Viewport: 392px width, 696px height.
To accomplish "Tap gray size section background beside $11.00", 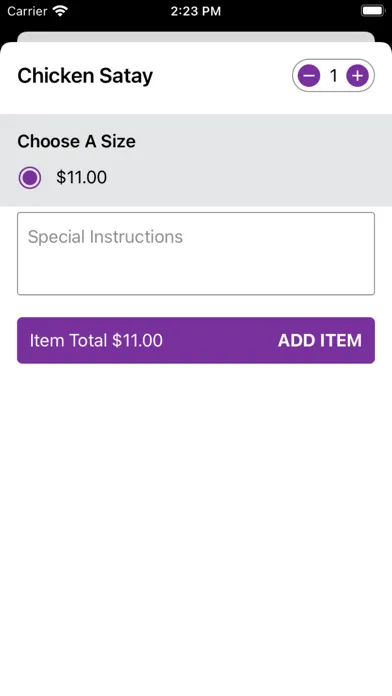I will coord(249,178).
